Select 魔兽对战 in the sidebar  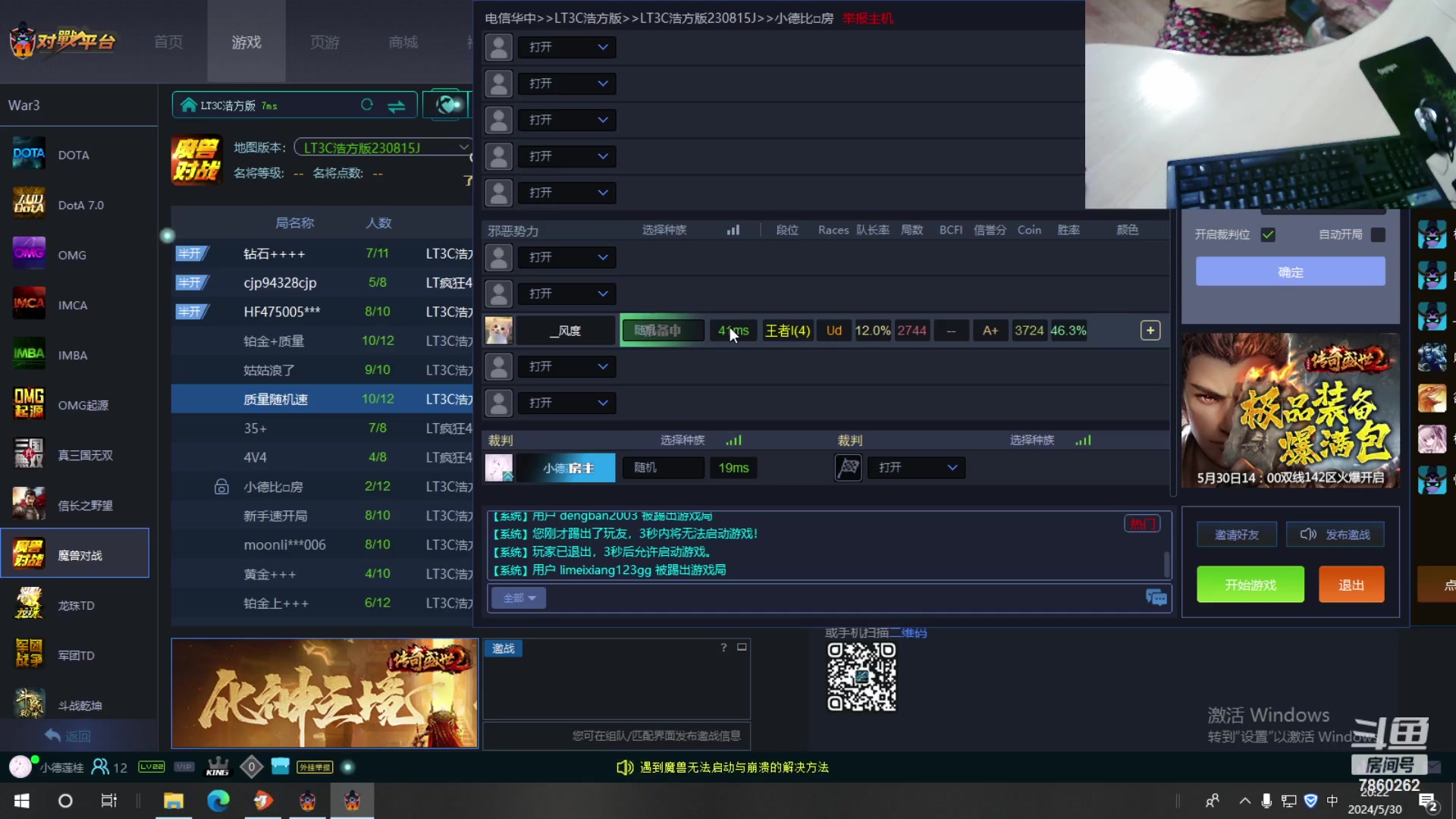(75, 554)
